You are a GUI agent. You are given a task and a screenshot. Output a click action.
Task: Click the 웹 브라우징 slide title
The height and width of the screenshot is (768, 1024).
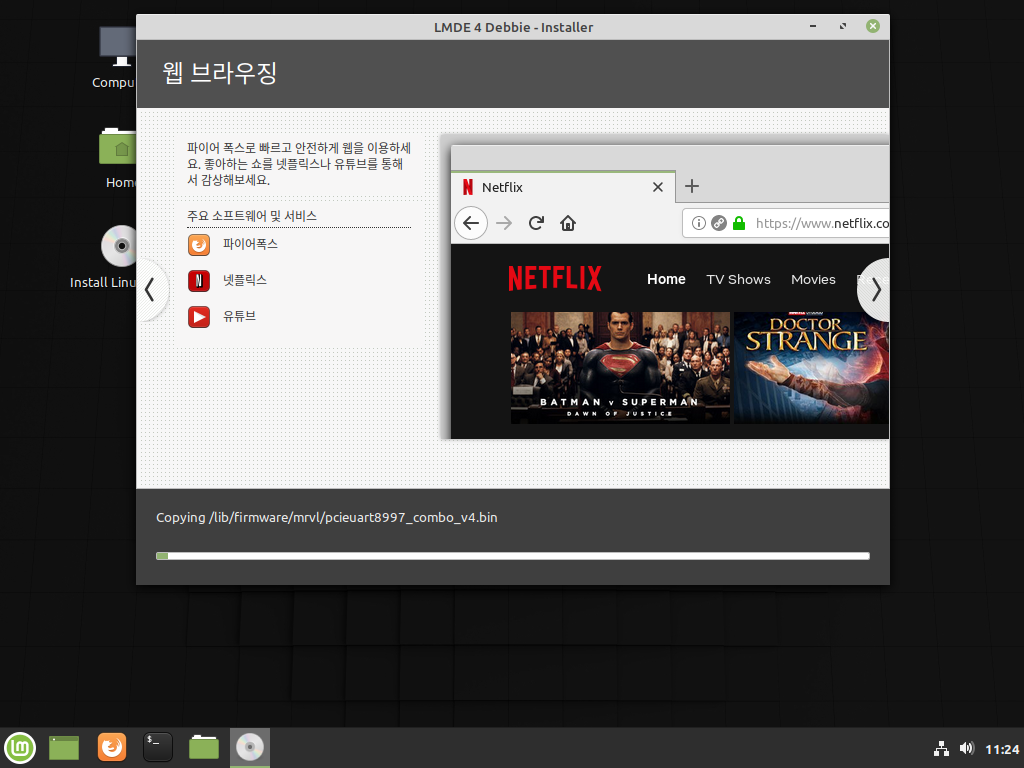tap(219, 72)
